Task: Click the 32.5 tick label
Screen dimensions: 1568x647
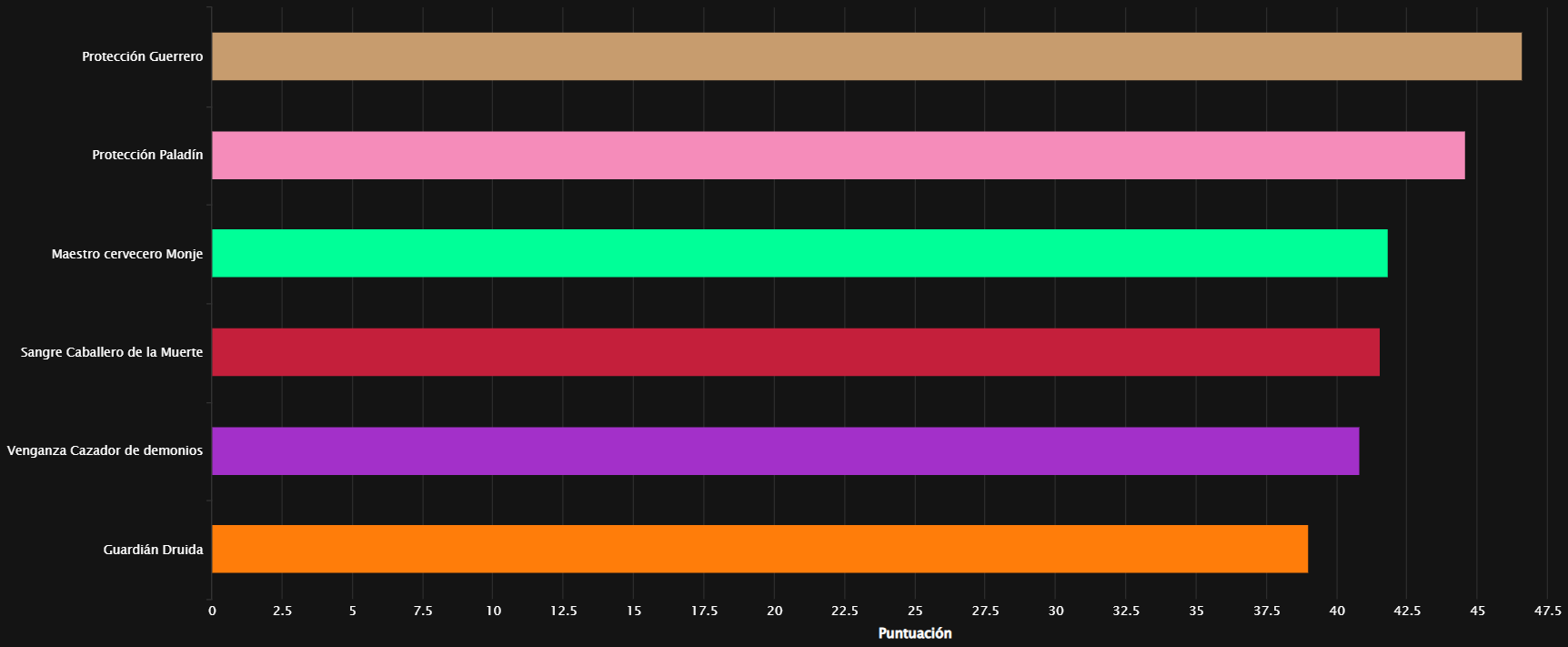Action: point(1126,611)
